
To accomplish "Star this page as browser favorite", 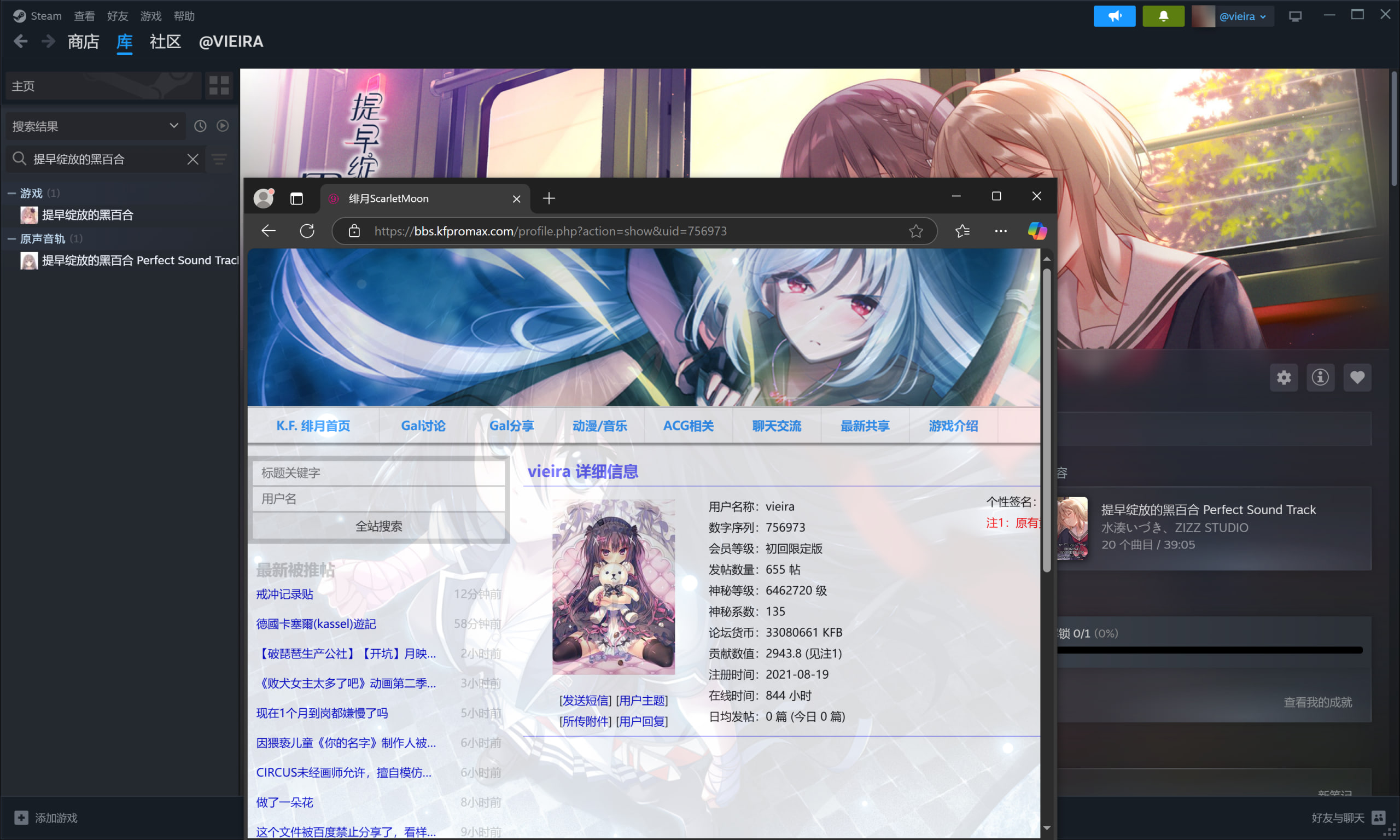I will [x=915, y=231].
